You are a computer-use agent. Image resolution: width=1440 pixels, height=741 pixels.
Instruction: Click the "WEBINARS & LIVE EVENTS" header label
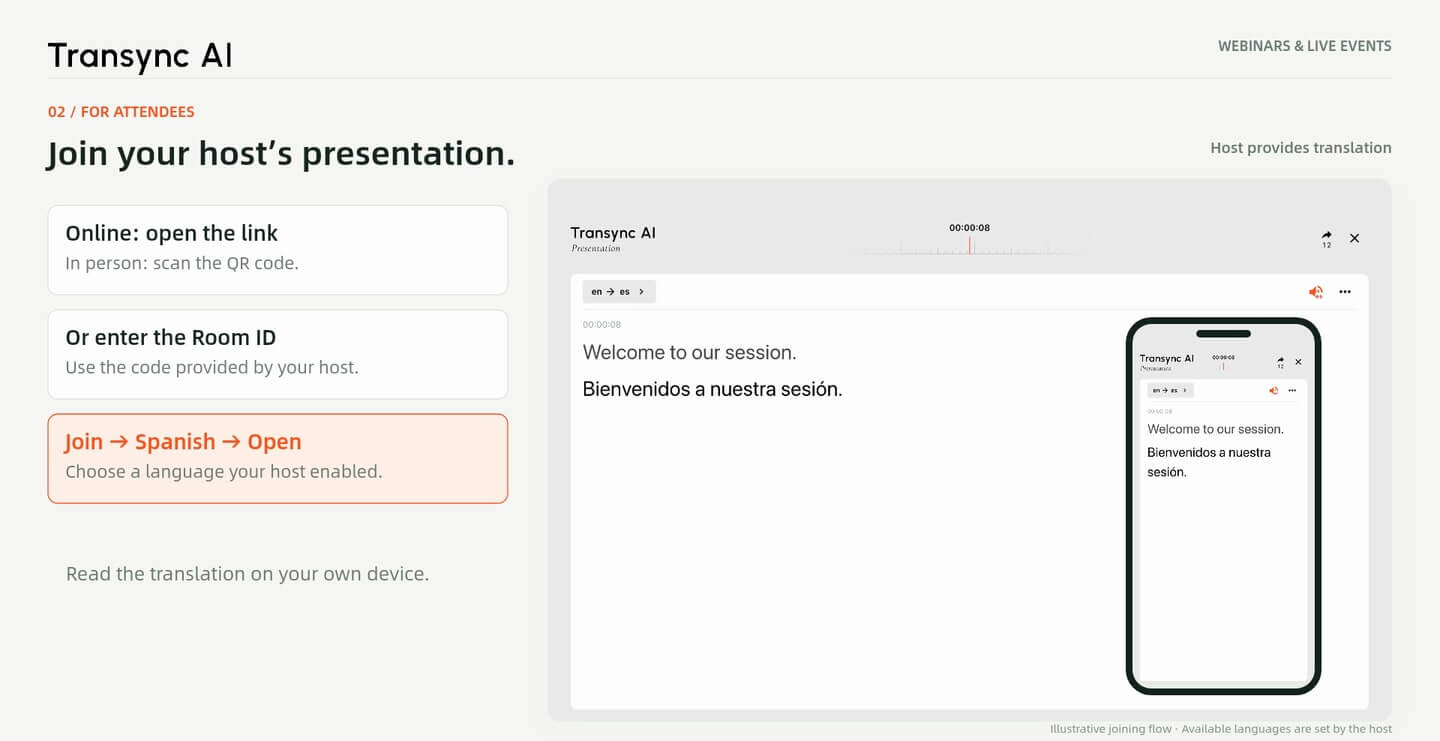pyautogui.click(x=1304, y=46)
